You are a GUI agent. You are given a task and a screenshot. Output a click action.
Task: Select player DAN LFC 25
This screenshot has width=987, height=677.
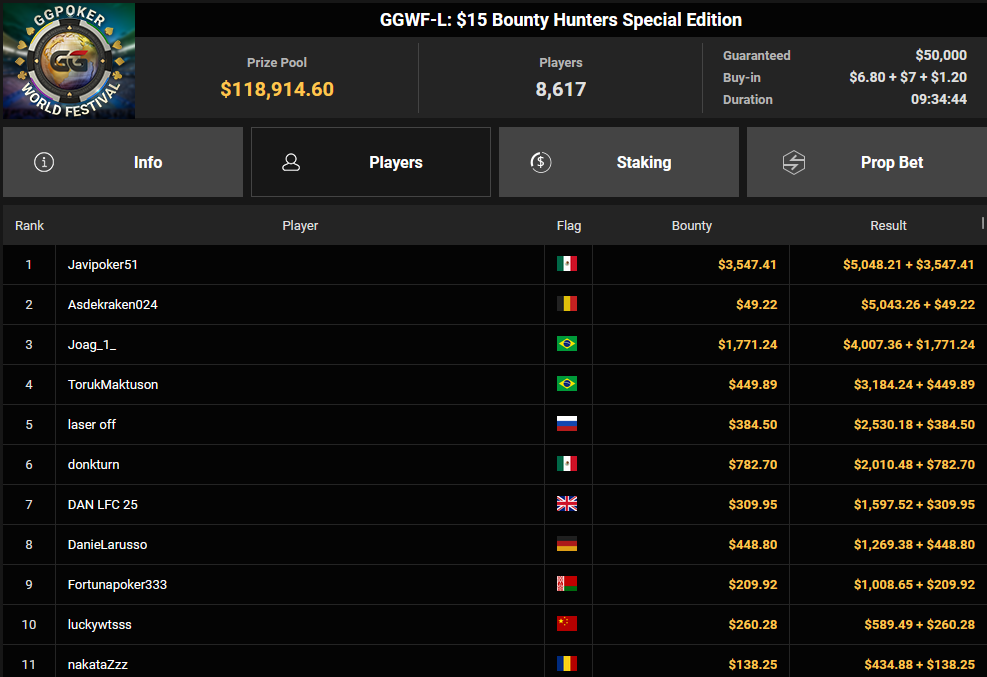(103, 505)
